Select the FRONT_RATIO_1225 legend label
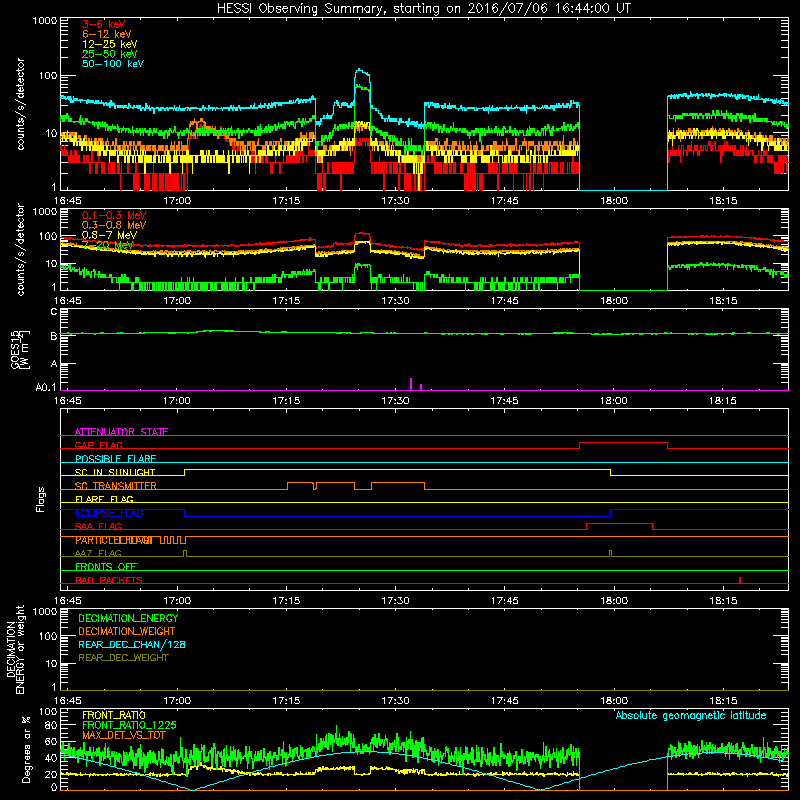This screenshot has width=800, height=800. (x=129, y=725)
